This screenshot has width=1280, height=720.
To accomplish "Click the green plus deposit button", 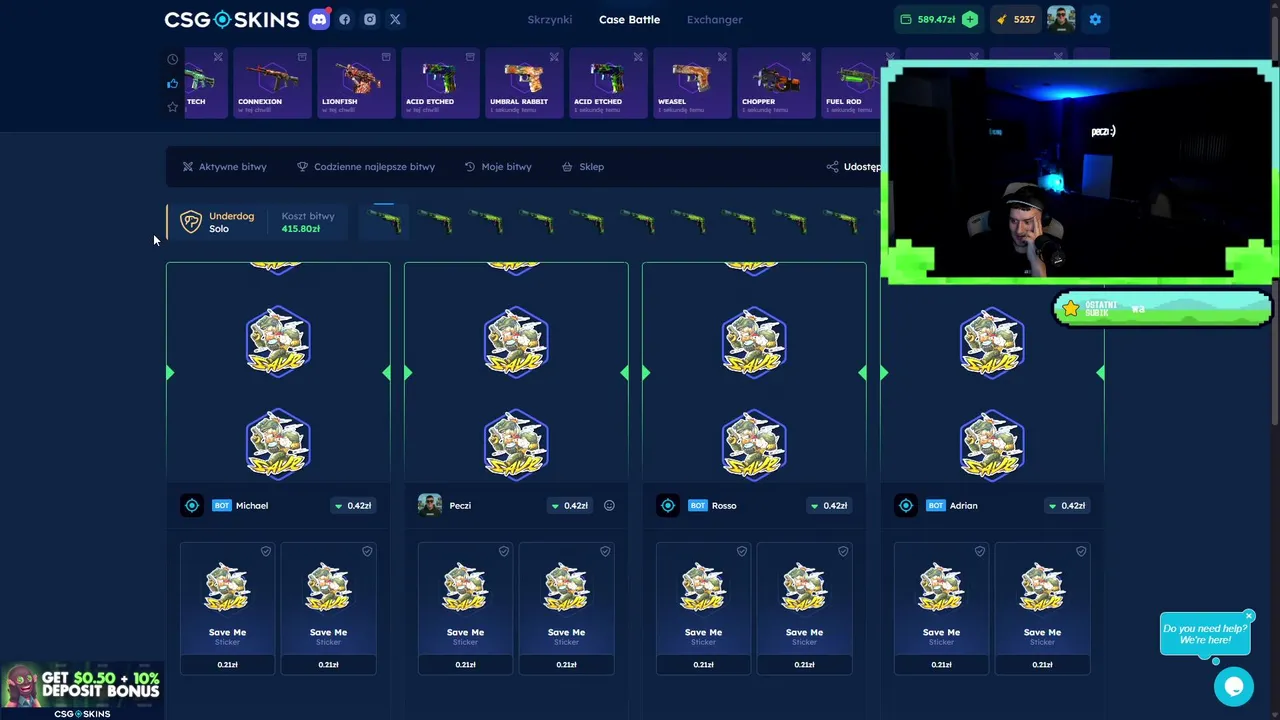I will pos(969,19).
